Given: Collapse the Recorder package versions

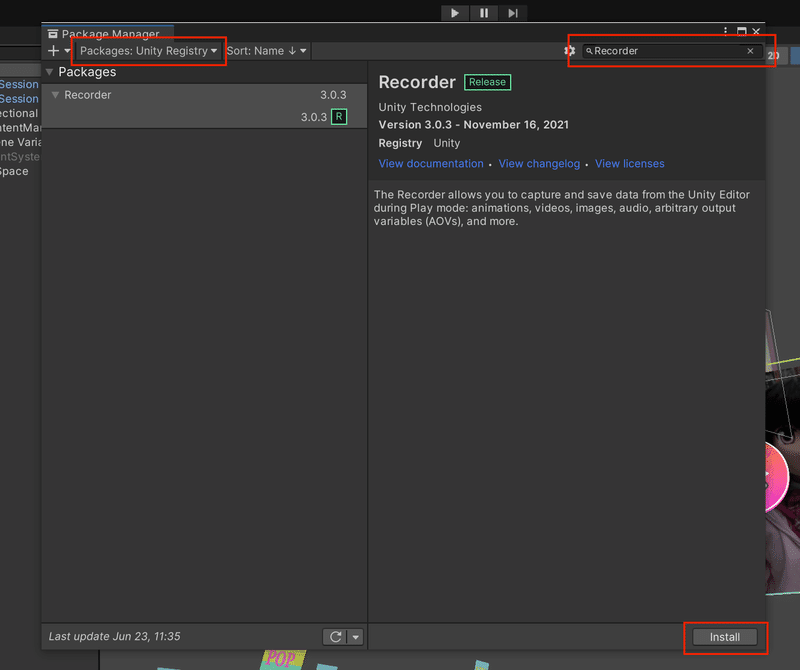Looking at the screenshot, I should coord(55,95).
